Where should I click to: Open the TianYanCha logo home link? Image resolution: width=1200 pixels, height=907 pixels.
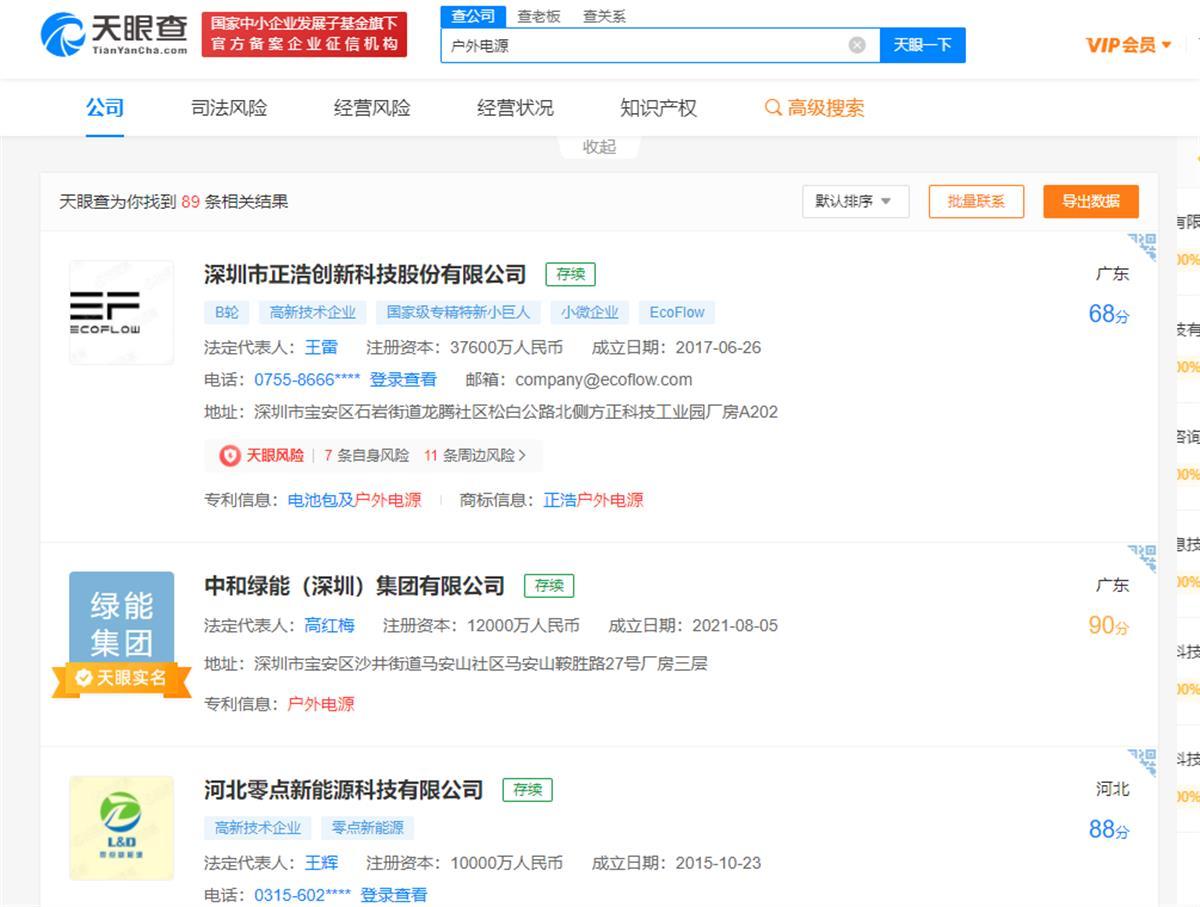click(x=114, y=33)
